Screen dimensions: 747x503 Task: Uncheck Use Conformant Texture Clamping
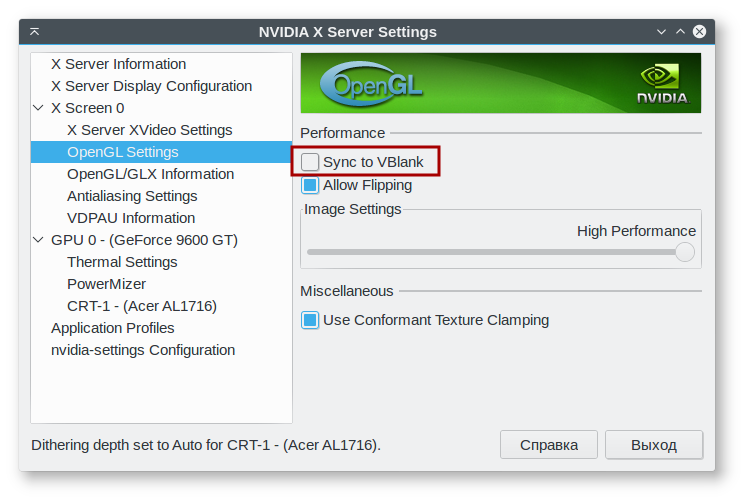311,321
